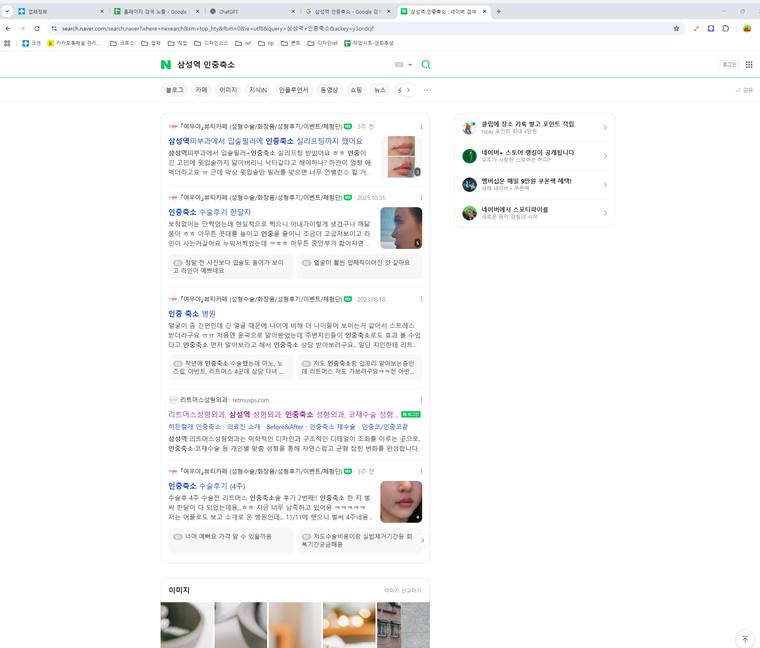Click the magnifier search button

click(x=426, y=64)
